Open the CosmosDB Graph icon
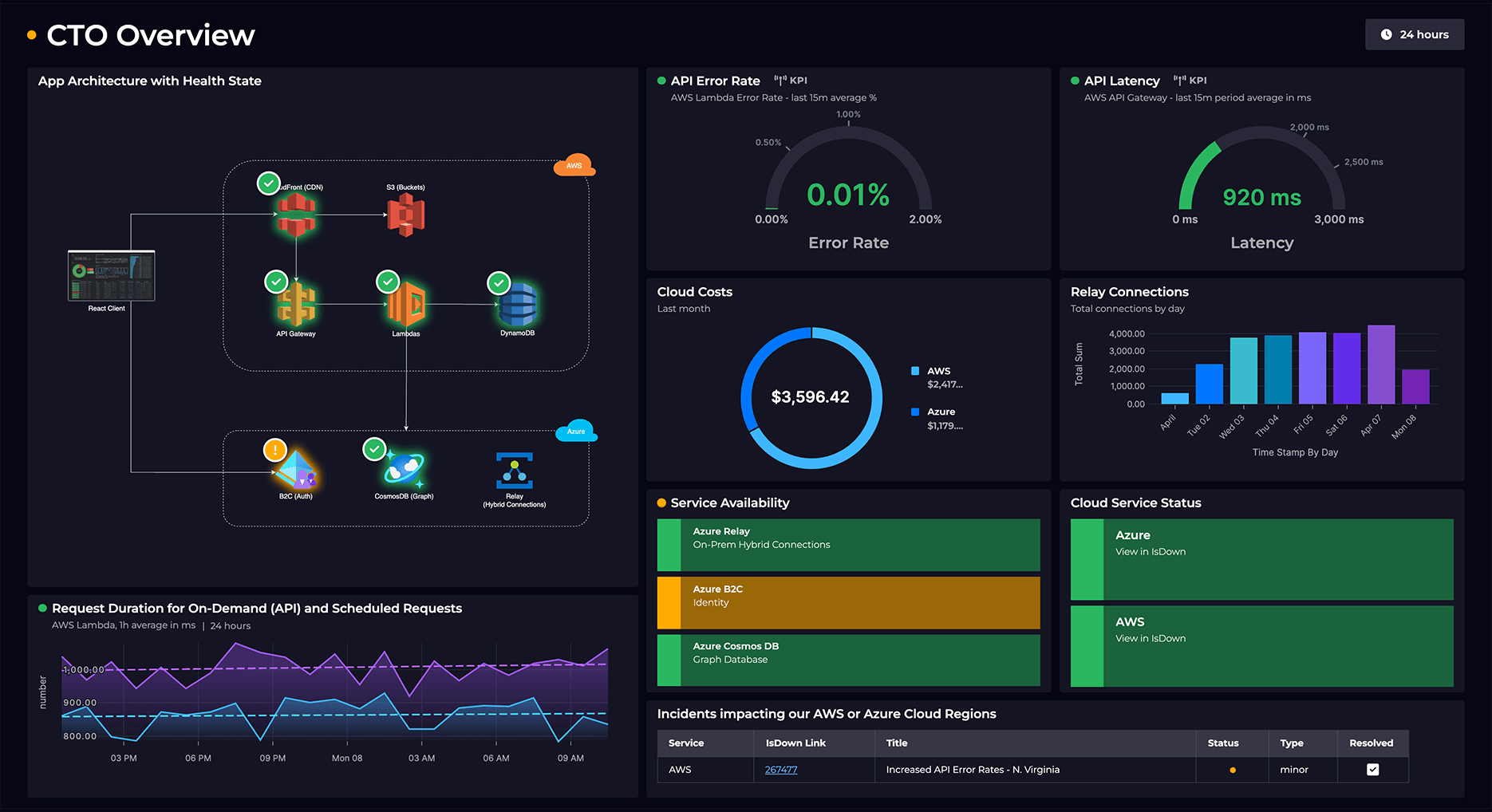The image size is (1492, 812). [x=405, y=469]
